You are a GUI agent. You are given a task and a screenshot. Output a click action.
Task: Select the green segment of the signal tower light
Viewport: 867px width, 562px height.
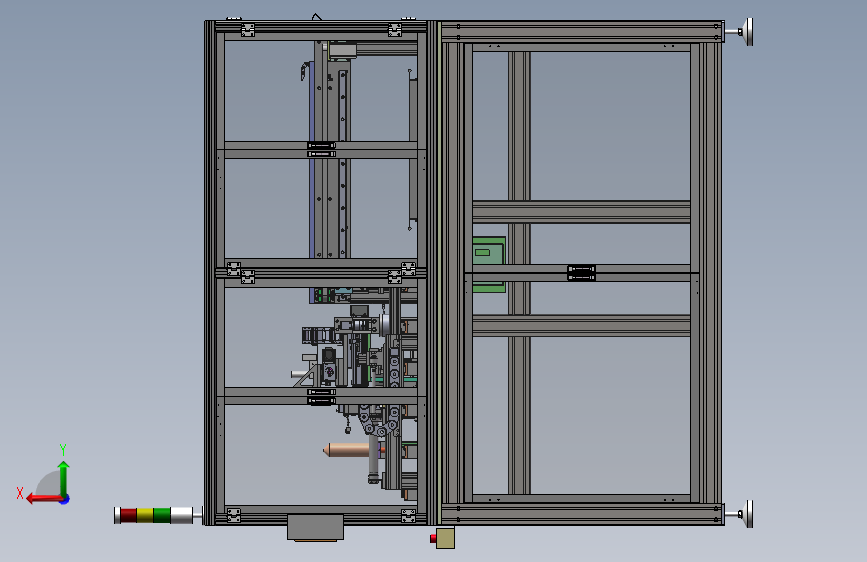point(162,515)
